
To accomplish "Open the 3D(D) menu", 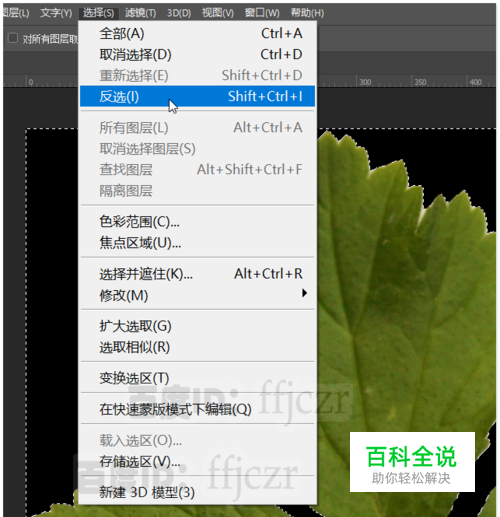I will [179, 13].
